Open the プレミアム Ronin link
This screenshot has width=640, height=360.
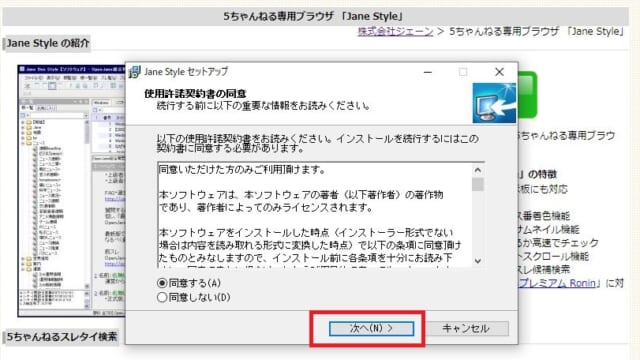click(557, 283)
